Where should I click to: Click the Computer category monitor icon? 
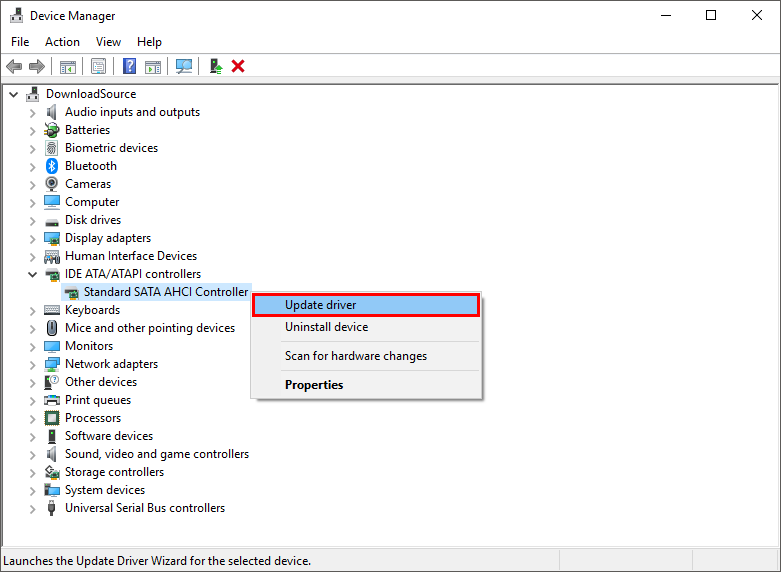[52, 202]
